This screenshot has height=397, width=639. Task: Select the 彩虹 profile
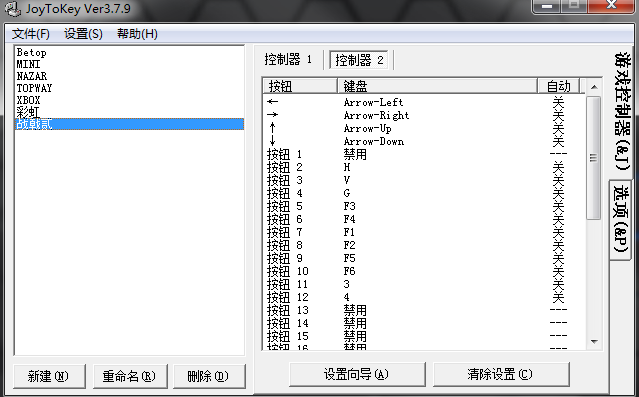pos(129,112)
